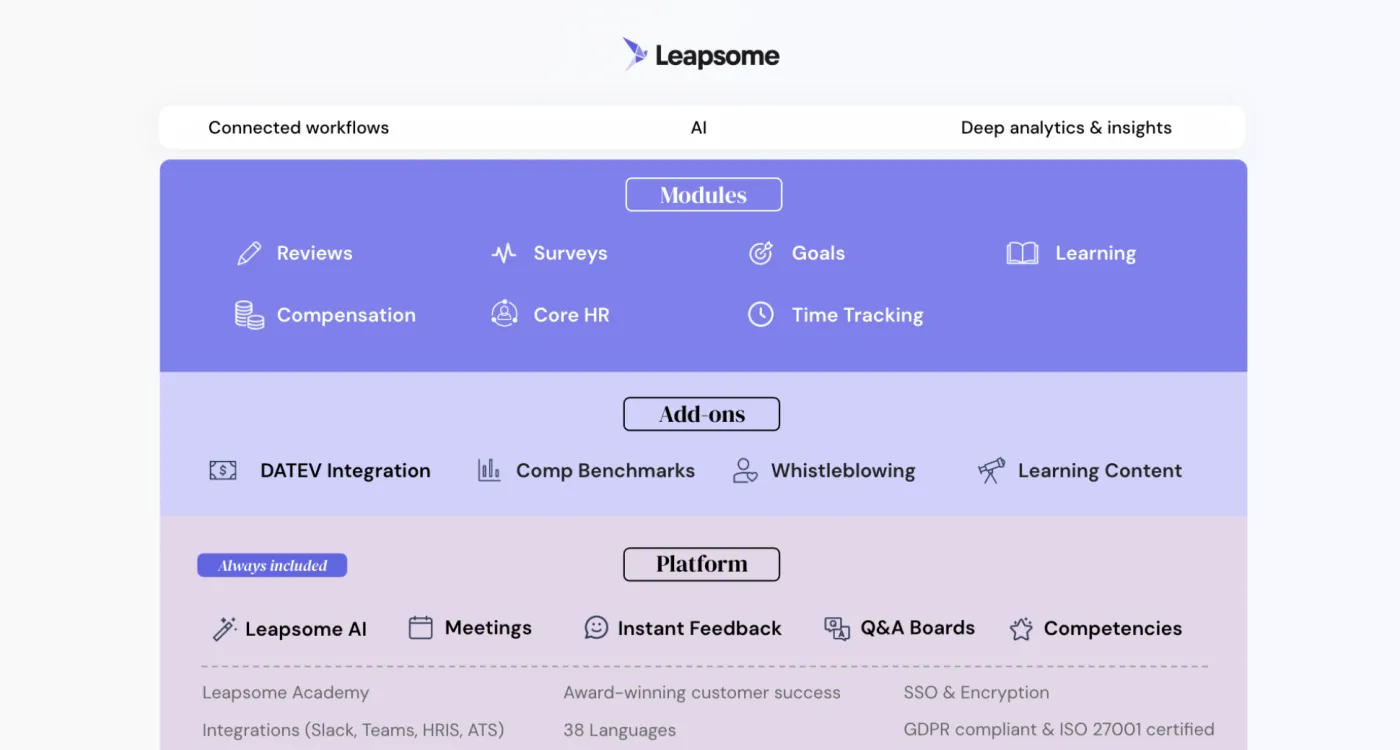Open the Core HR module label

click(571, 314)
